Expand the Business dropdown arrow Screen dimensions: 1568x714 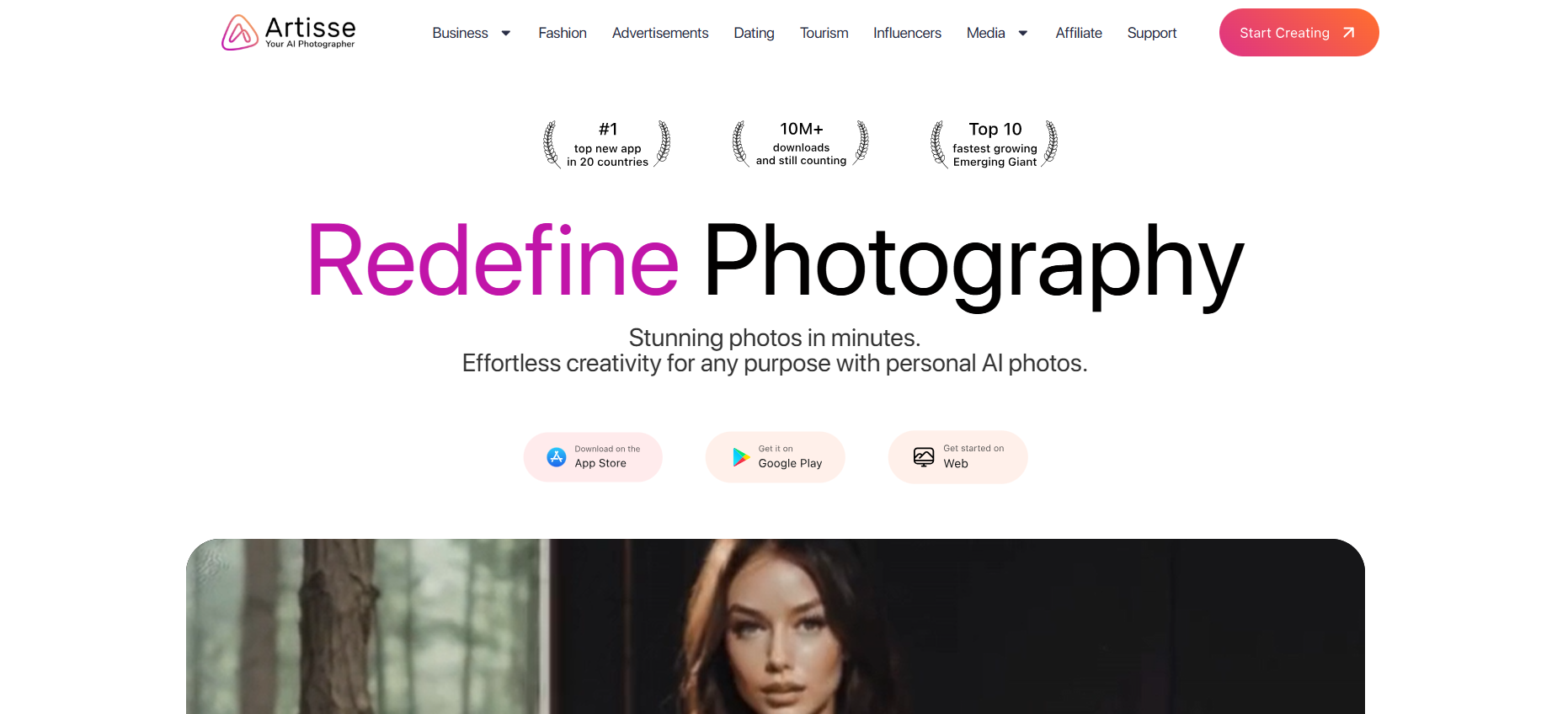click(x=506, y=34)
